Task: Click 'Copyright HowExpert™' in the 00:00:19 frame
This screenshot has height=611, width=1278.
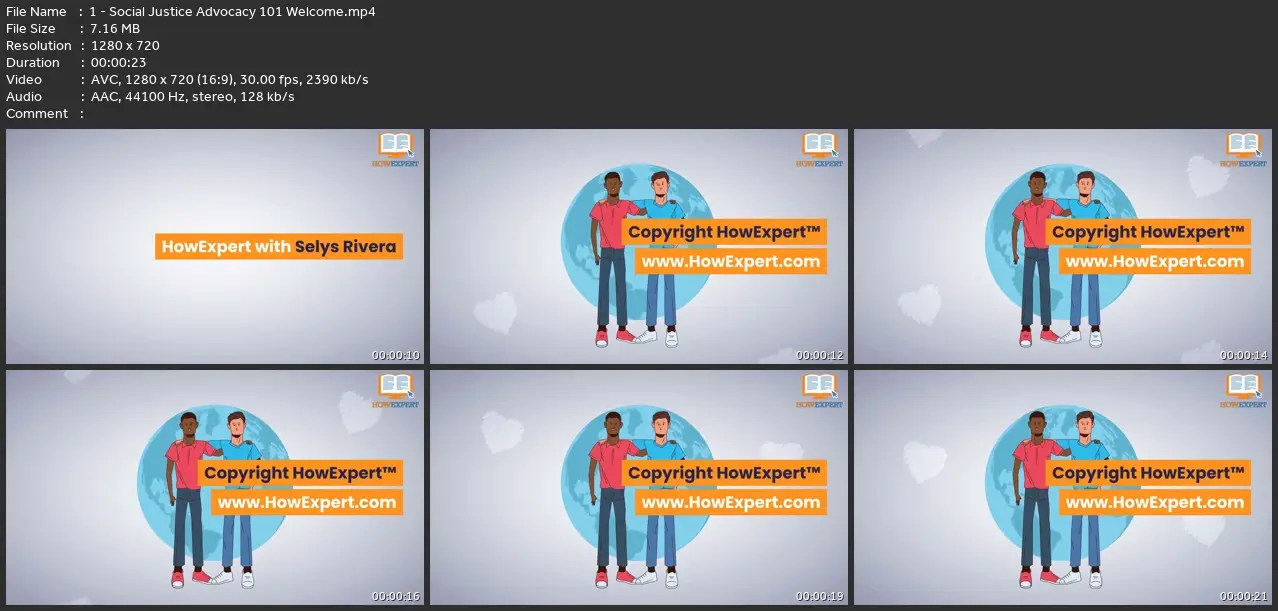Action: click(724, 473)
